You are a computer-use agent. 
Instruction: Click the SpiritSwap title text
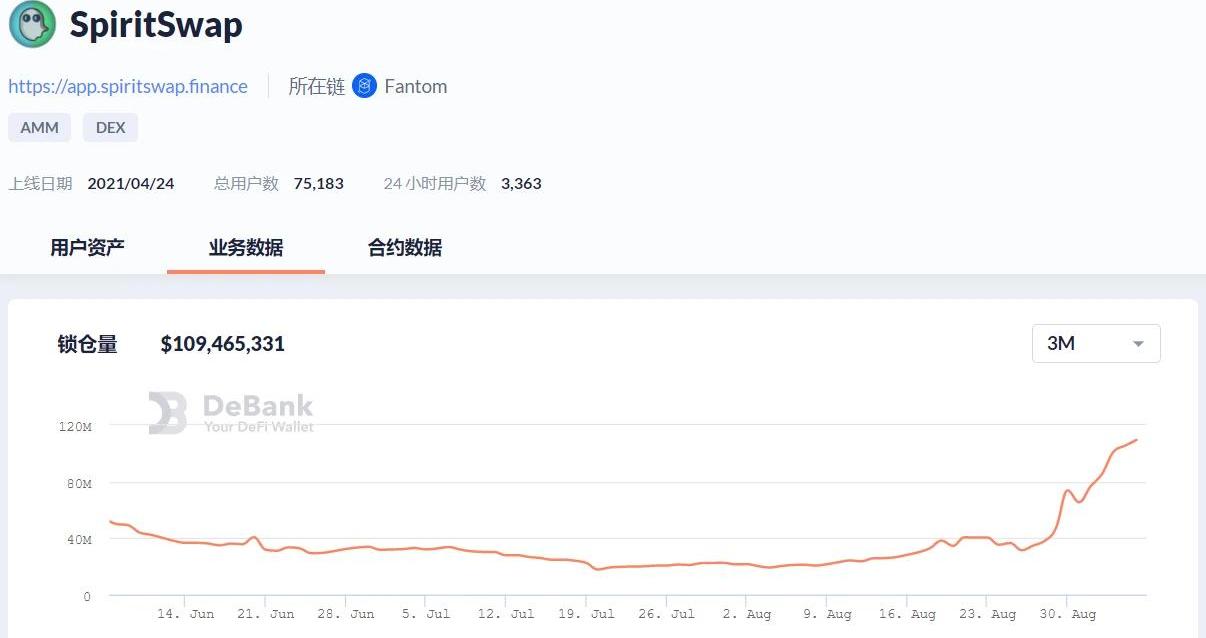click(156, 25)
